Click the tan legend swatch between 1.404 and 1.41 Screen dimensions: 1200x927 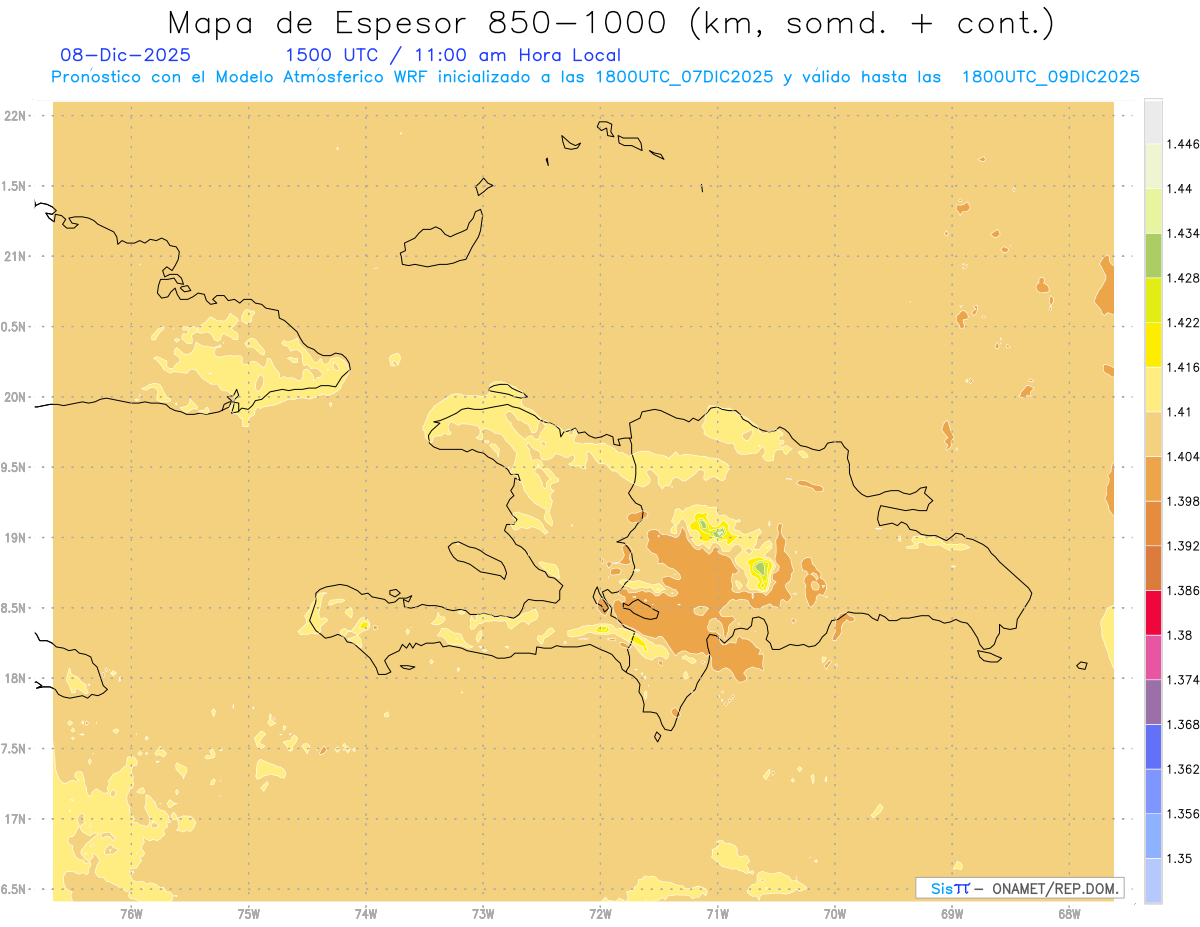pos(1153,434)
